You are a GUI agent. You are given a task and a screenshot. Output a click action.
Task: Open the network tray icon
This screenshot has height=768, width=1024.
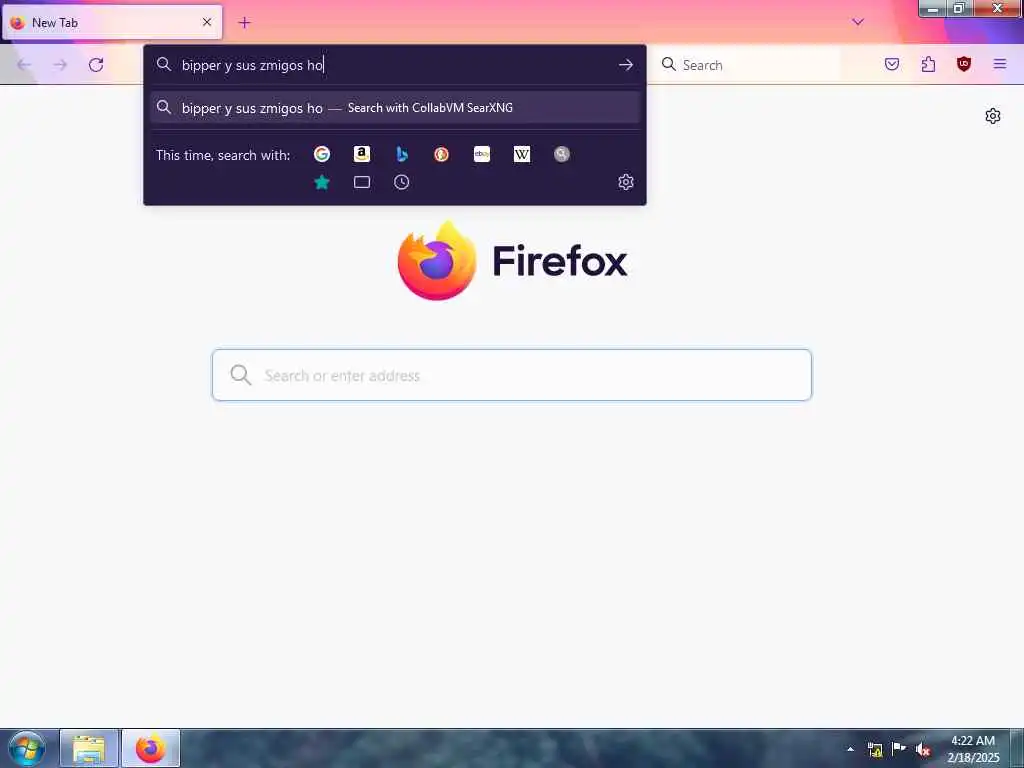pos(875,749)
